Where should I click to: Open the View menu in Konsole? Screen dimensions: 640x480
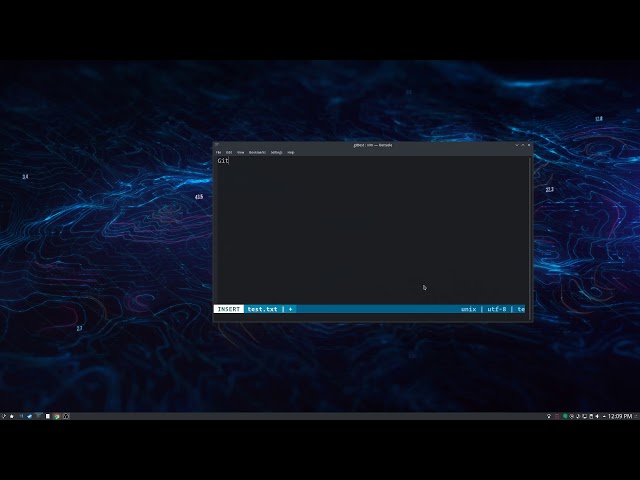click(240, 152)
